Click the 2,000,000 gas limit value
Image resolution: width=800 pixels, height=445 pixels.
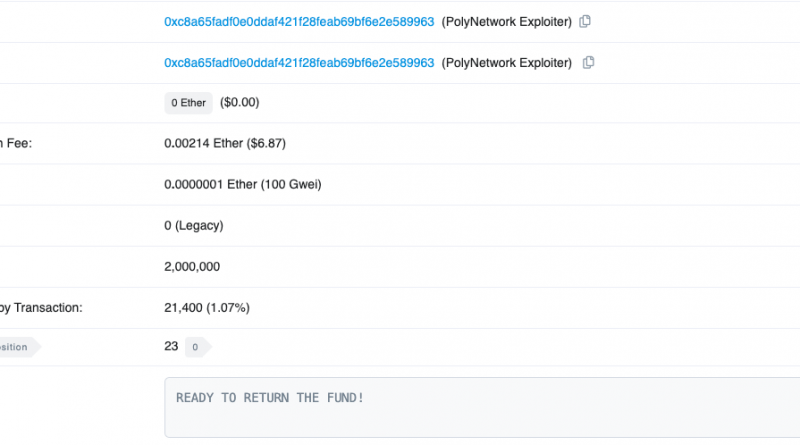point(192,267)
